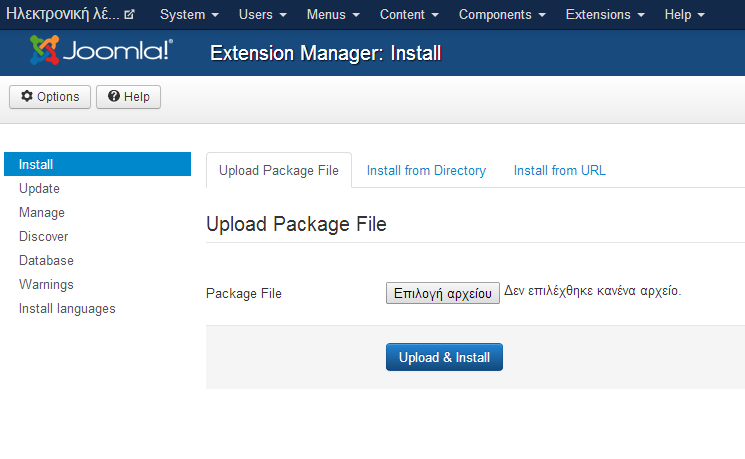Switch to Install from Directory tab
This screenshot has width=745, height=459.
[426, 171]
